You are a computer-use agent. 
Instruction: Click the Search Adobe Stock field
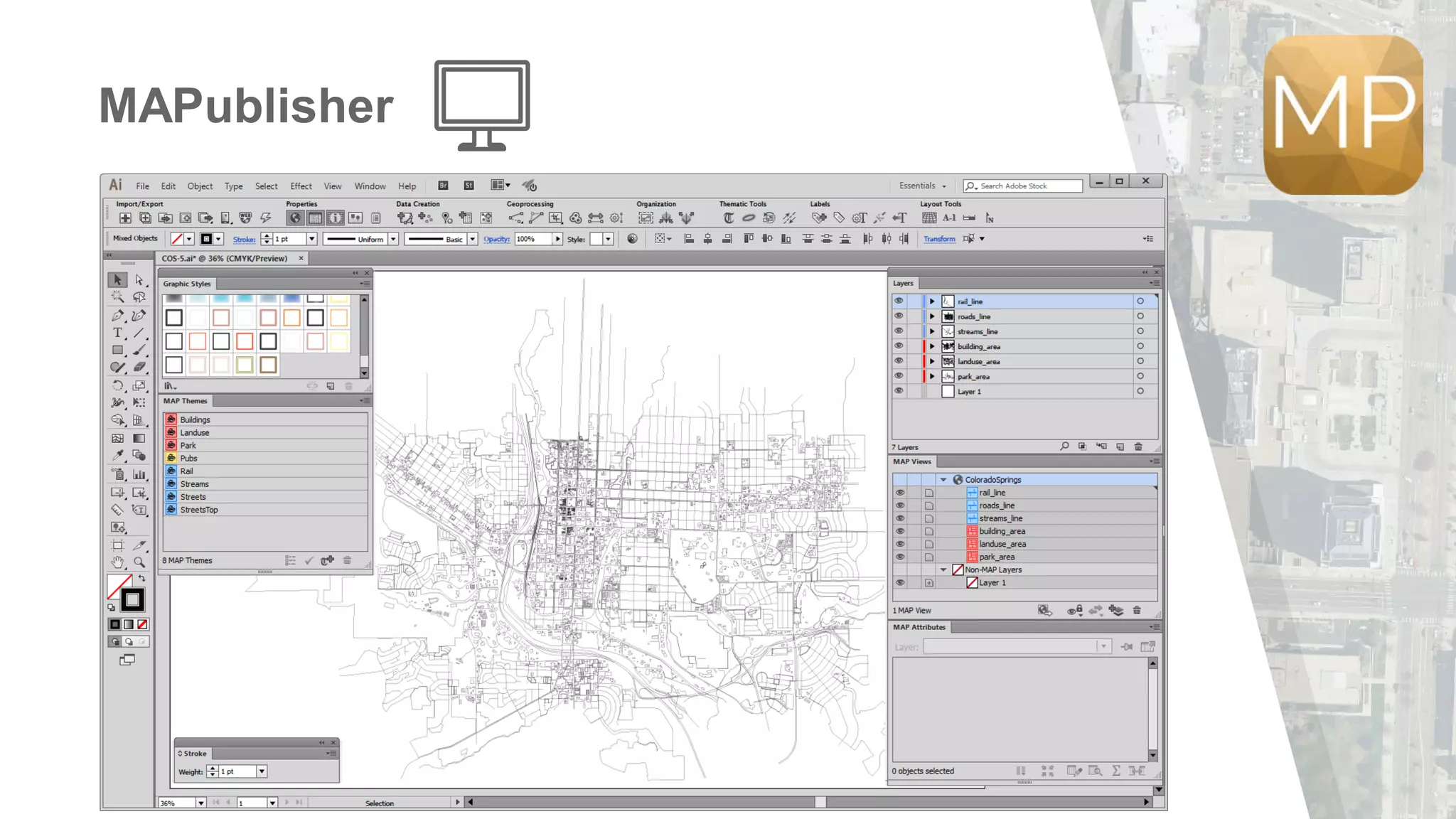click(x=1022, y=186)
